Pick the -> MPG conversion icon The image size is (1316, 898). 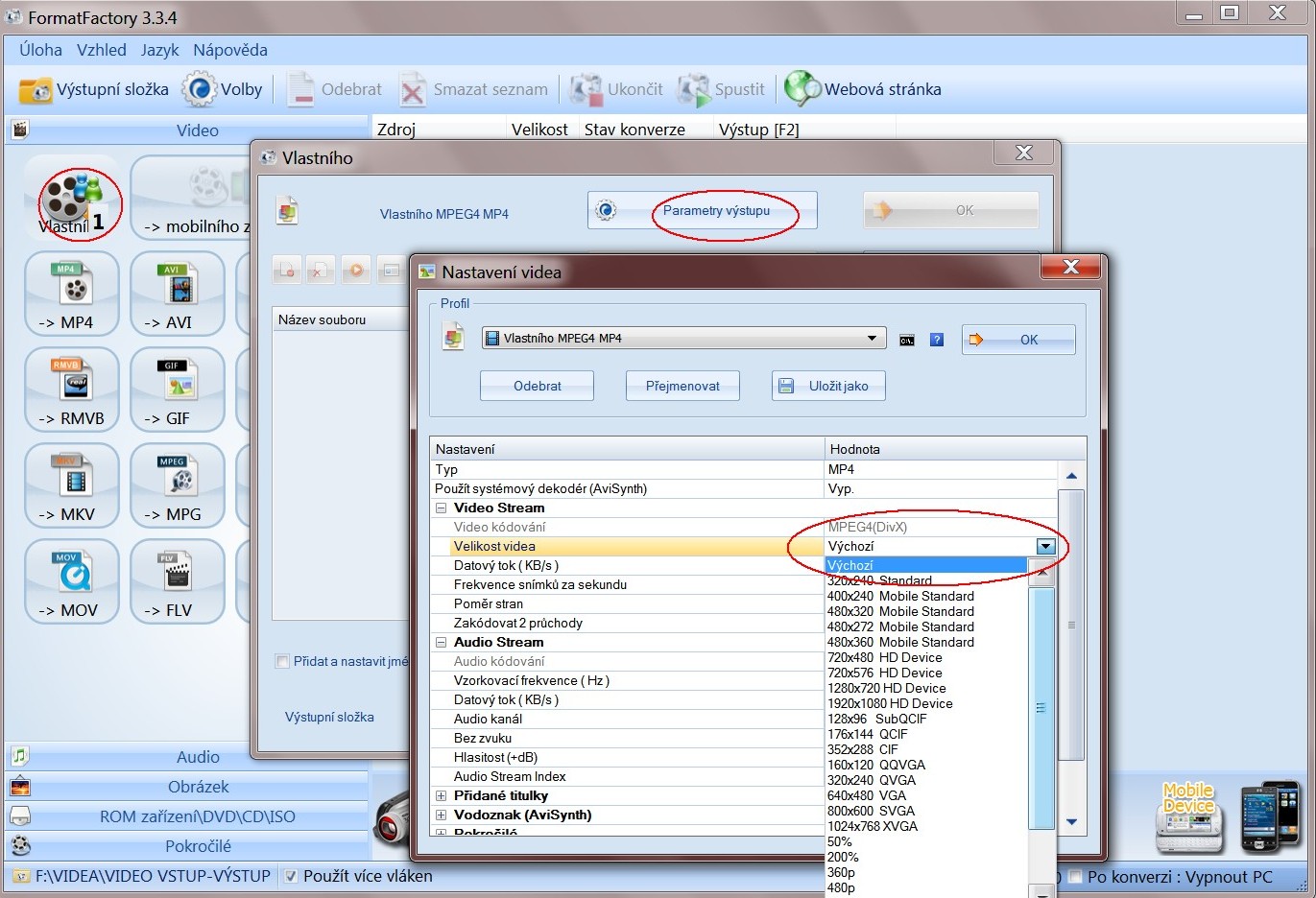pos(178,485)
